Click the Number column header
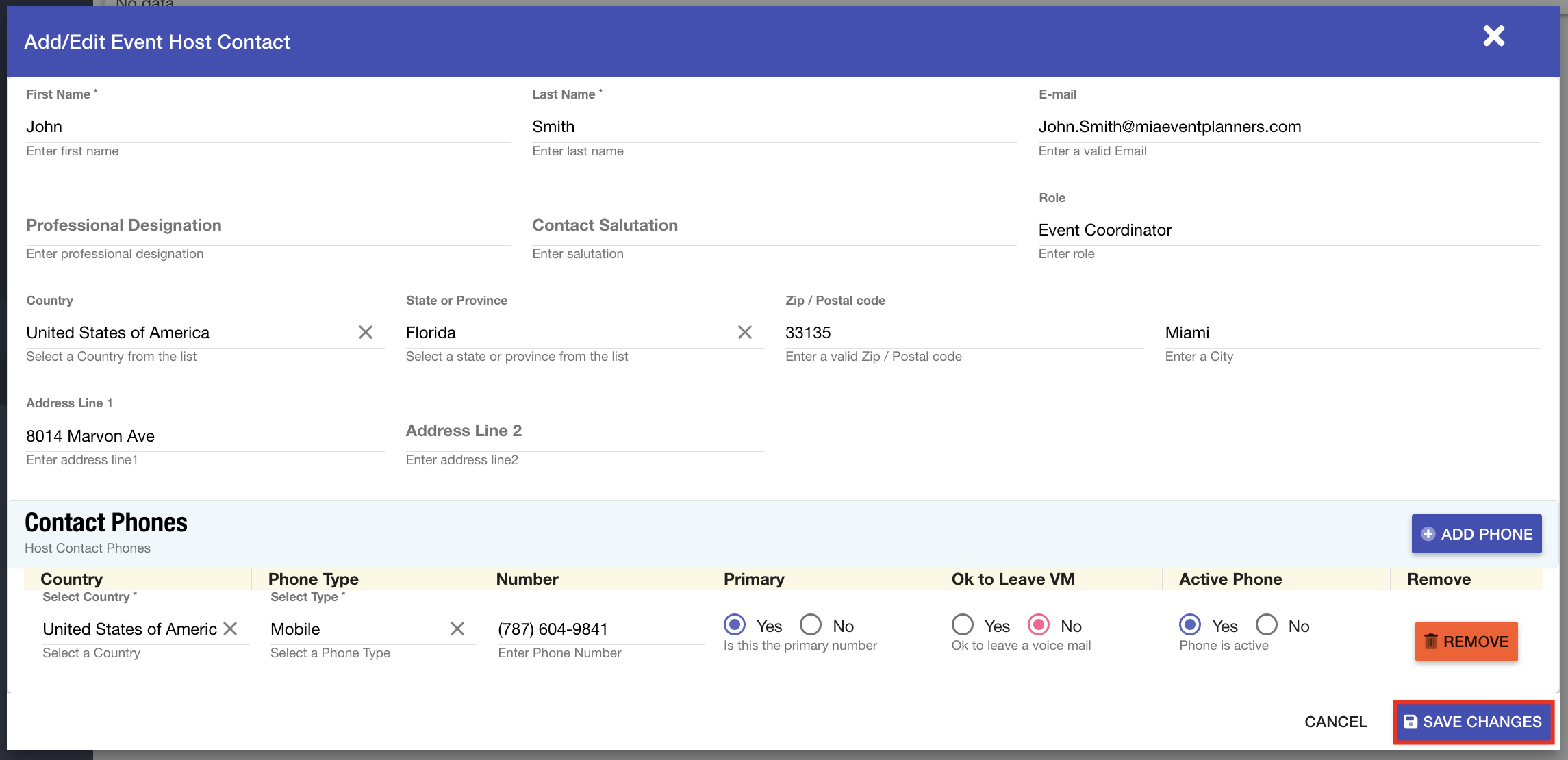Image resolution: width=1568 pixels, height=760 pixels. click(527, 579)
